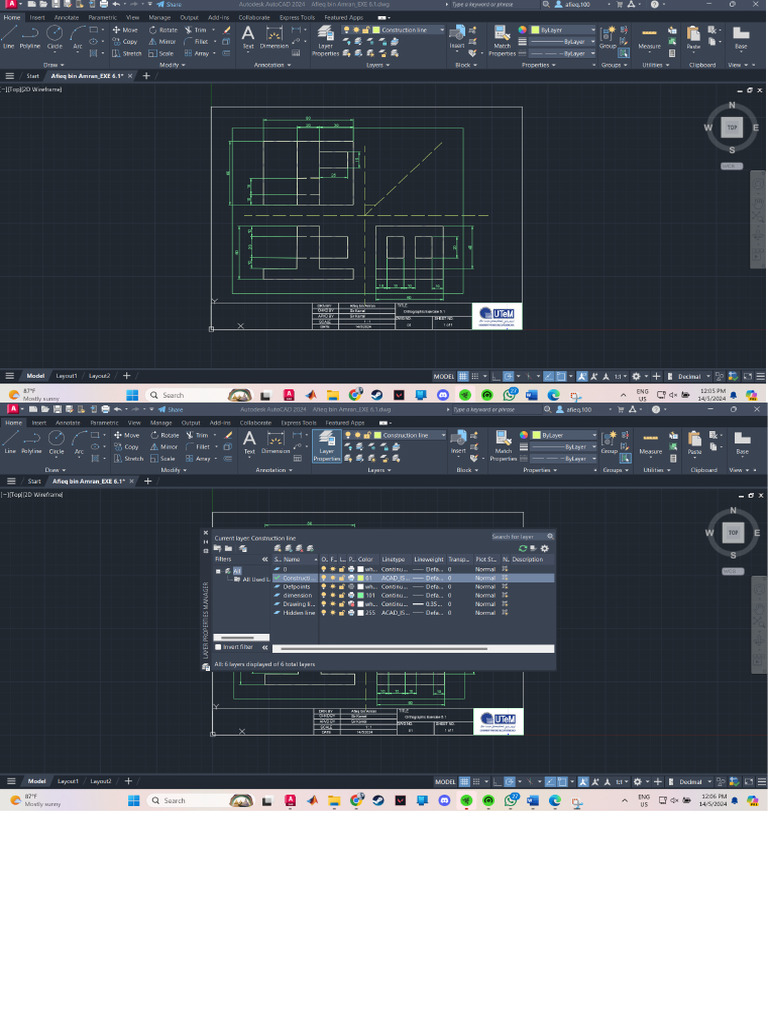Toggle Plot printer icon for dimension layer
This screenshot has height=1024, width=768.
click(x=351, y=595)
